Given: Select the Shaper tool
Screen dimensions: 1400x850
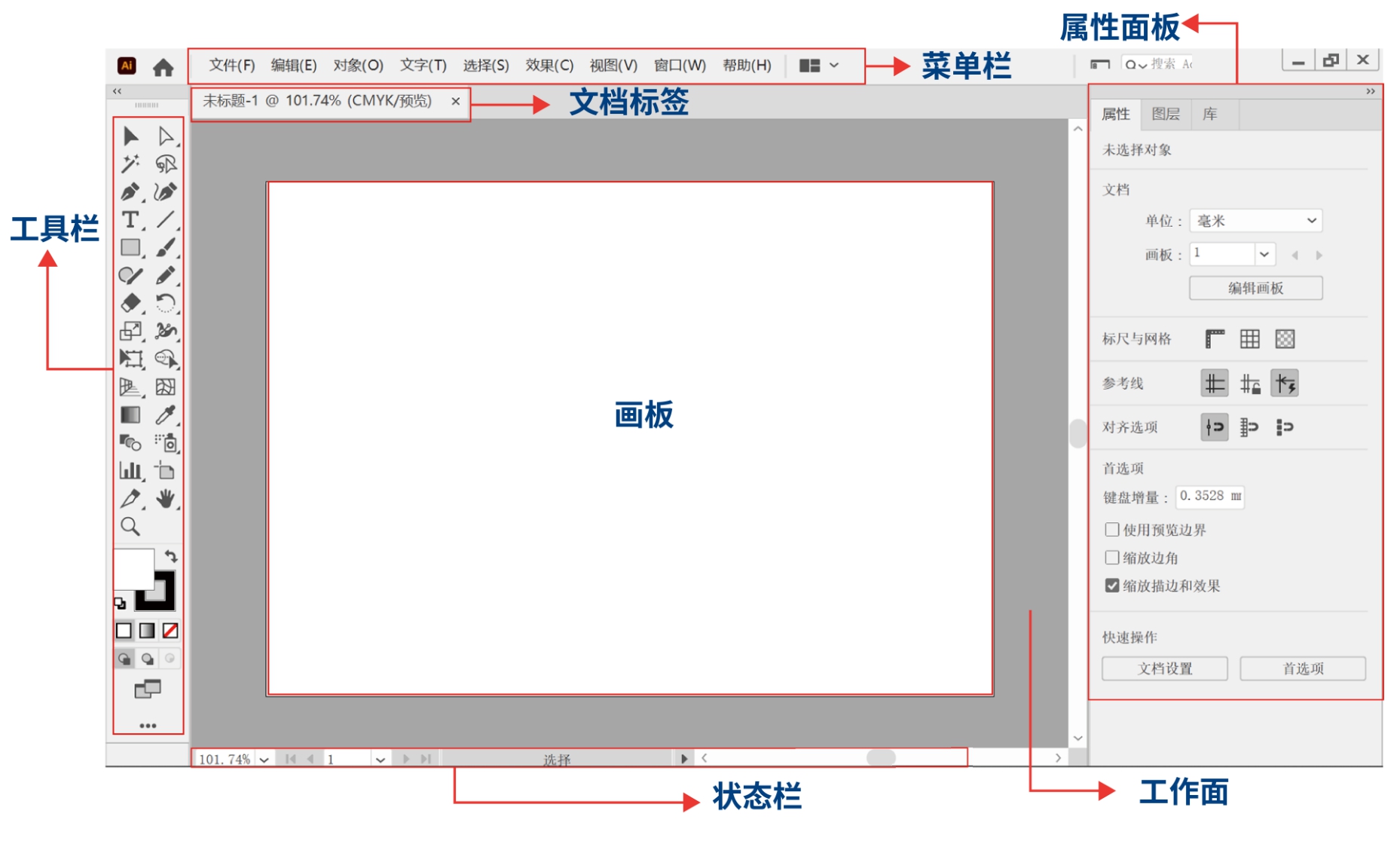Looking at the screenshot, I should click(x=130, y=275).
